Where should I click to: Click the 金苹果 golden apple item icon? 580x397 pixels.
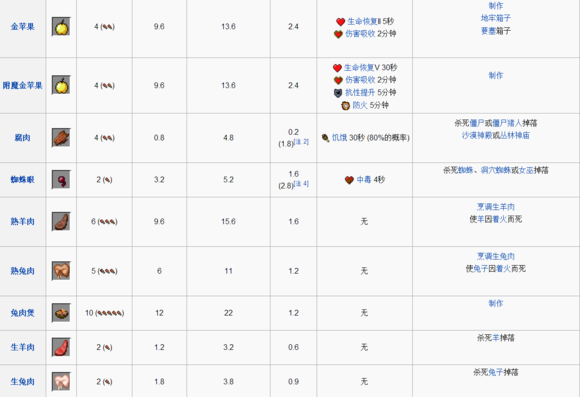(61, 27)
